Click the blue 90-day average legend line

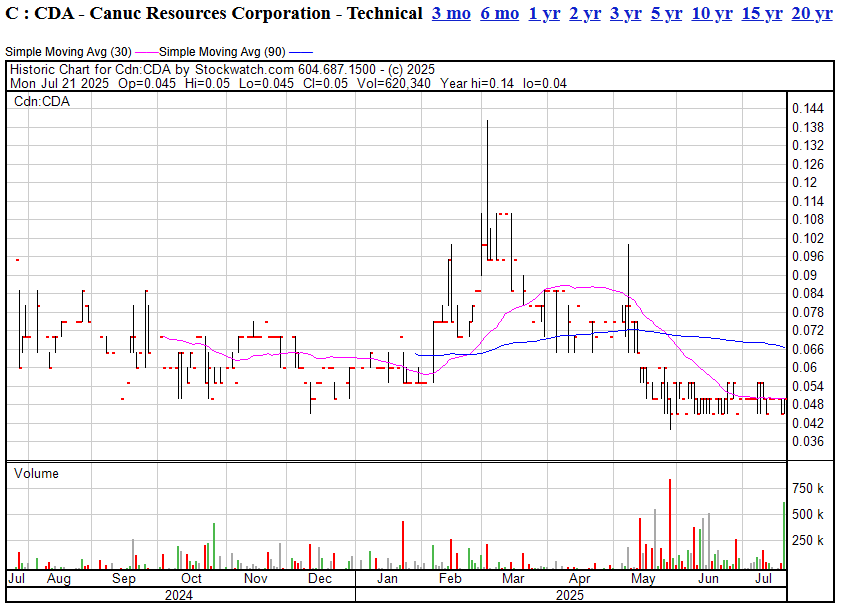(301, 53)
